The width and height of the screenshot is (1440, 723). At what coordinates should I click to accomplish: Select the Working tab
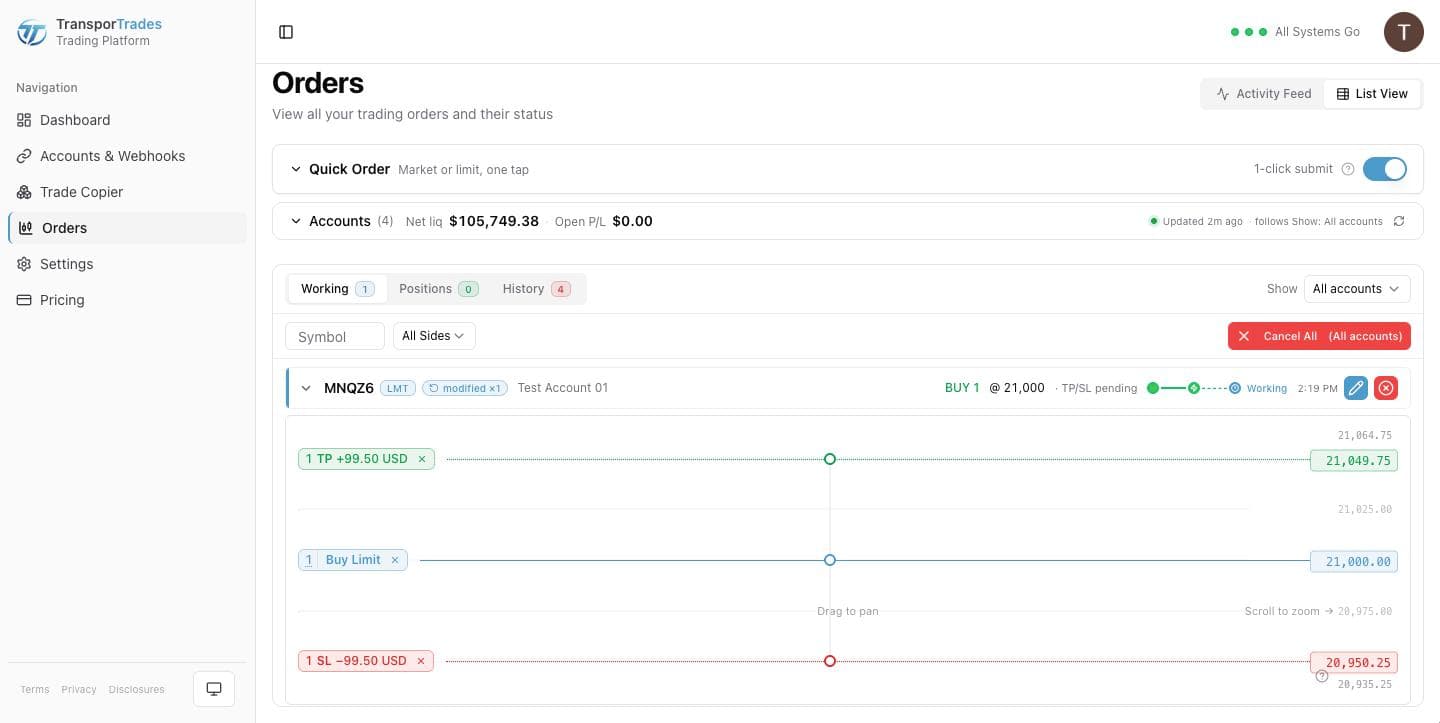tap(337, 289)
